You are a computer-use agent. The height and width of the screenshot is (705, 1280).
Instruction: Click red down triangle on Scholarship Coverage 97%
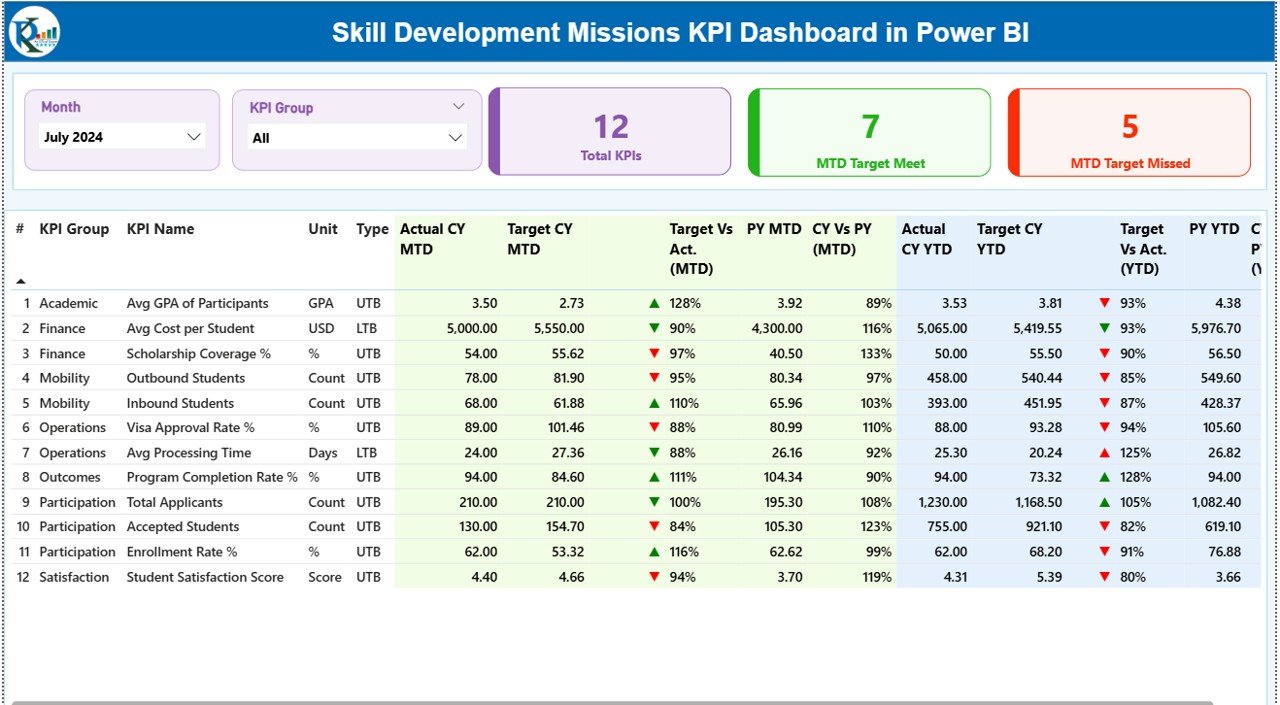point(653,352)
